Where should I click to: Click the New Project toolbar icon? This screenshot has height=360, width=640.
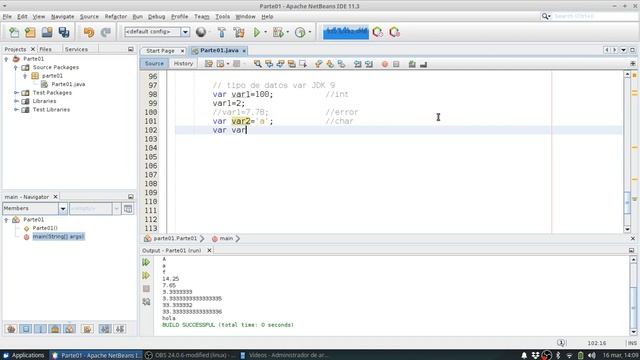pos(30,32)
